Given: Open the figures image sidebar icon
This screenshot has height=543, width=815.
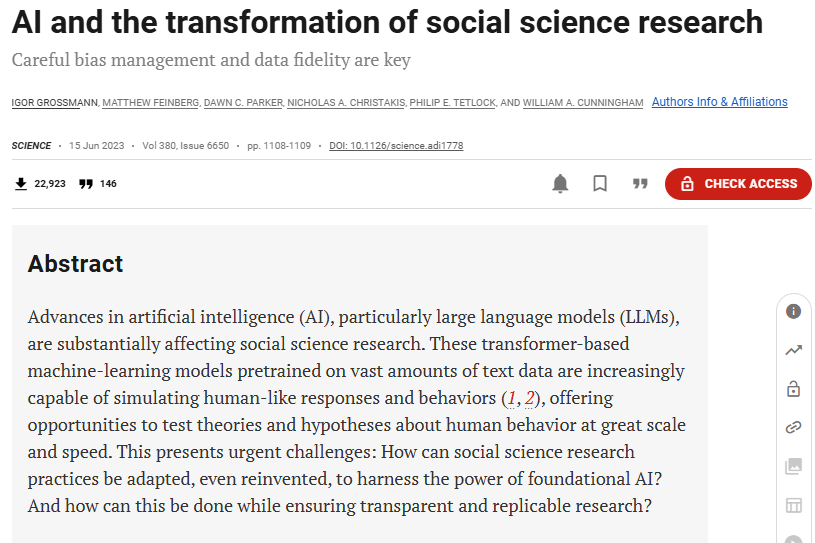Looking at the screenshot, I should coord(793,466).
